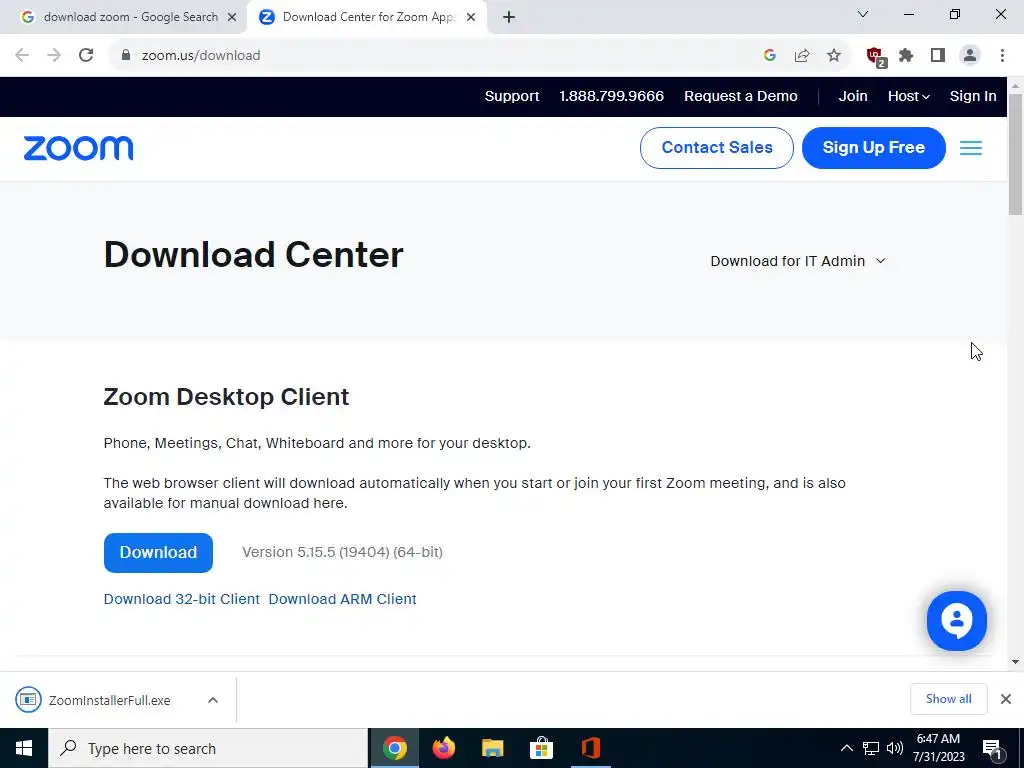Click the Google icon in address bar

pyautogui.click(x=769, y=55)
